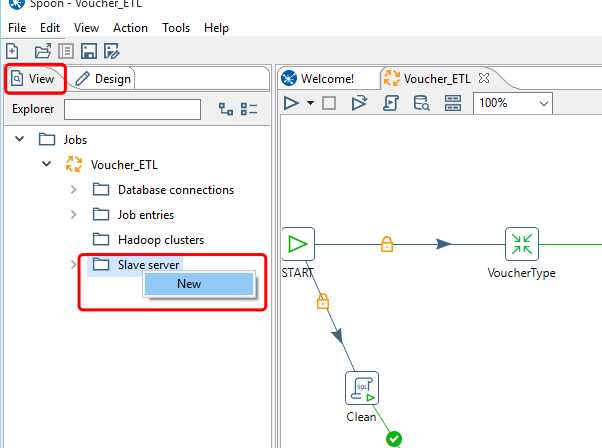Expand the Database connections folder
The image size is (602, 448).
(x=74, y=190)
